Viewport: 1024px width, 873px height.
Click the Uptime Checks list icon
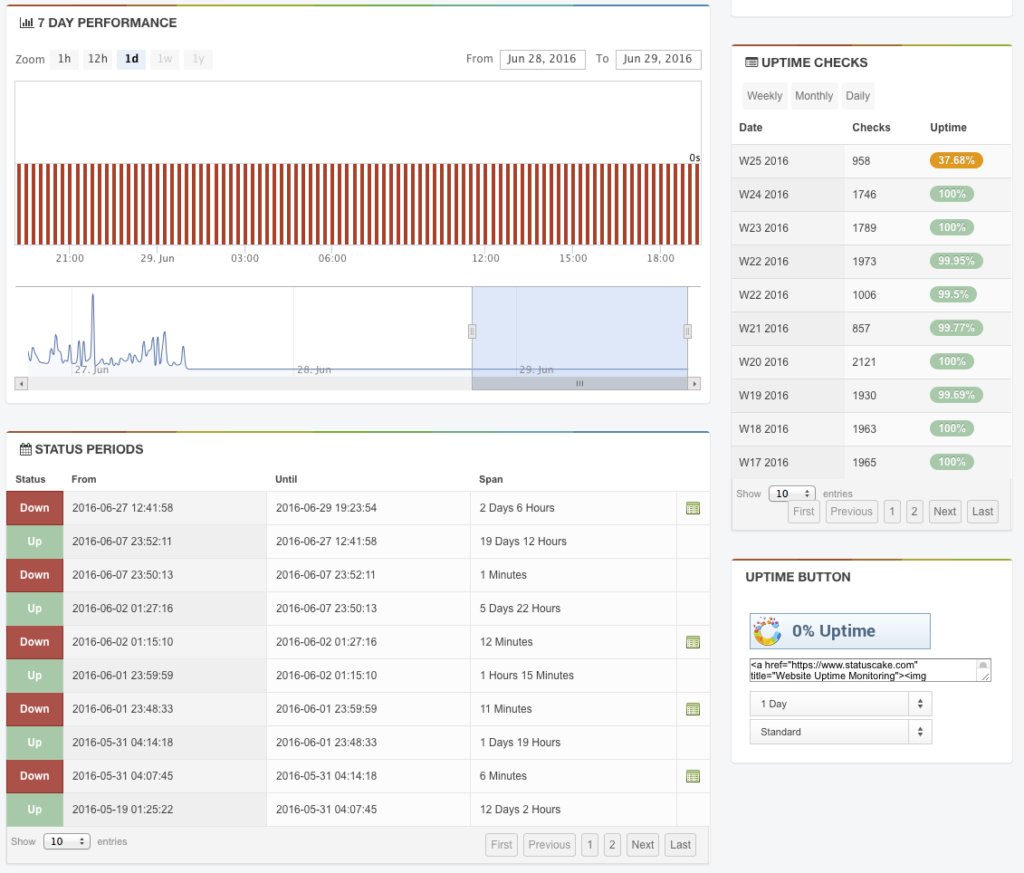pyautogui.click(x=752, y=63)
